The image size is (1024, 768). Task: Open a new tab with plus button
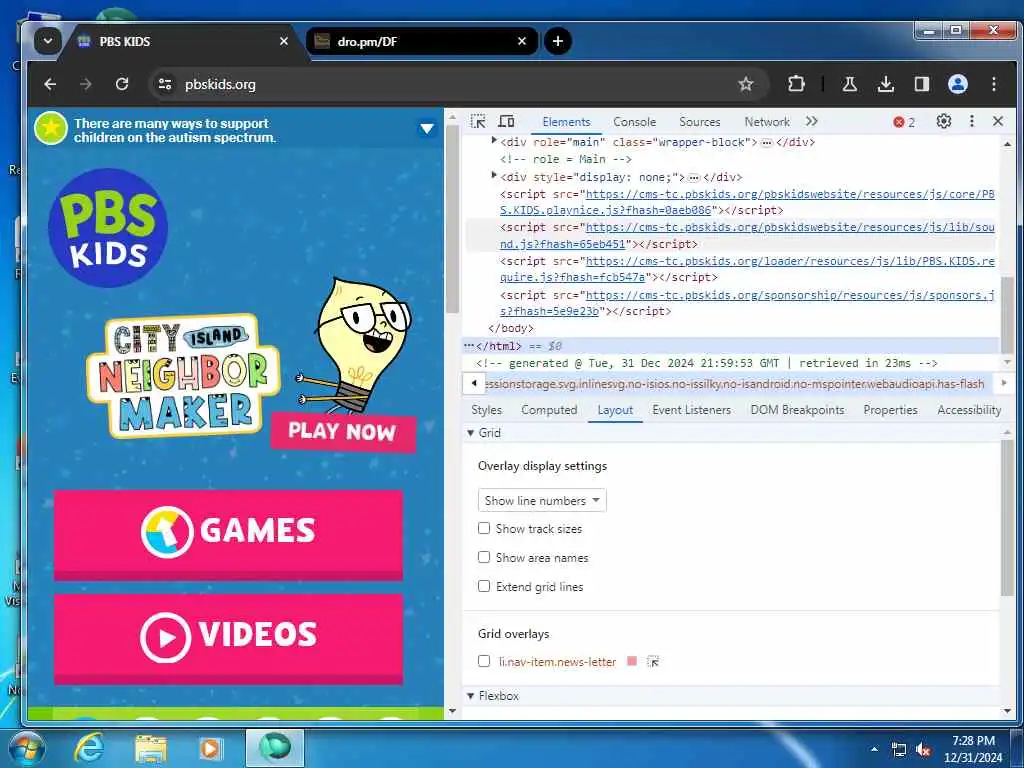click(x=558, y=41)
